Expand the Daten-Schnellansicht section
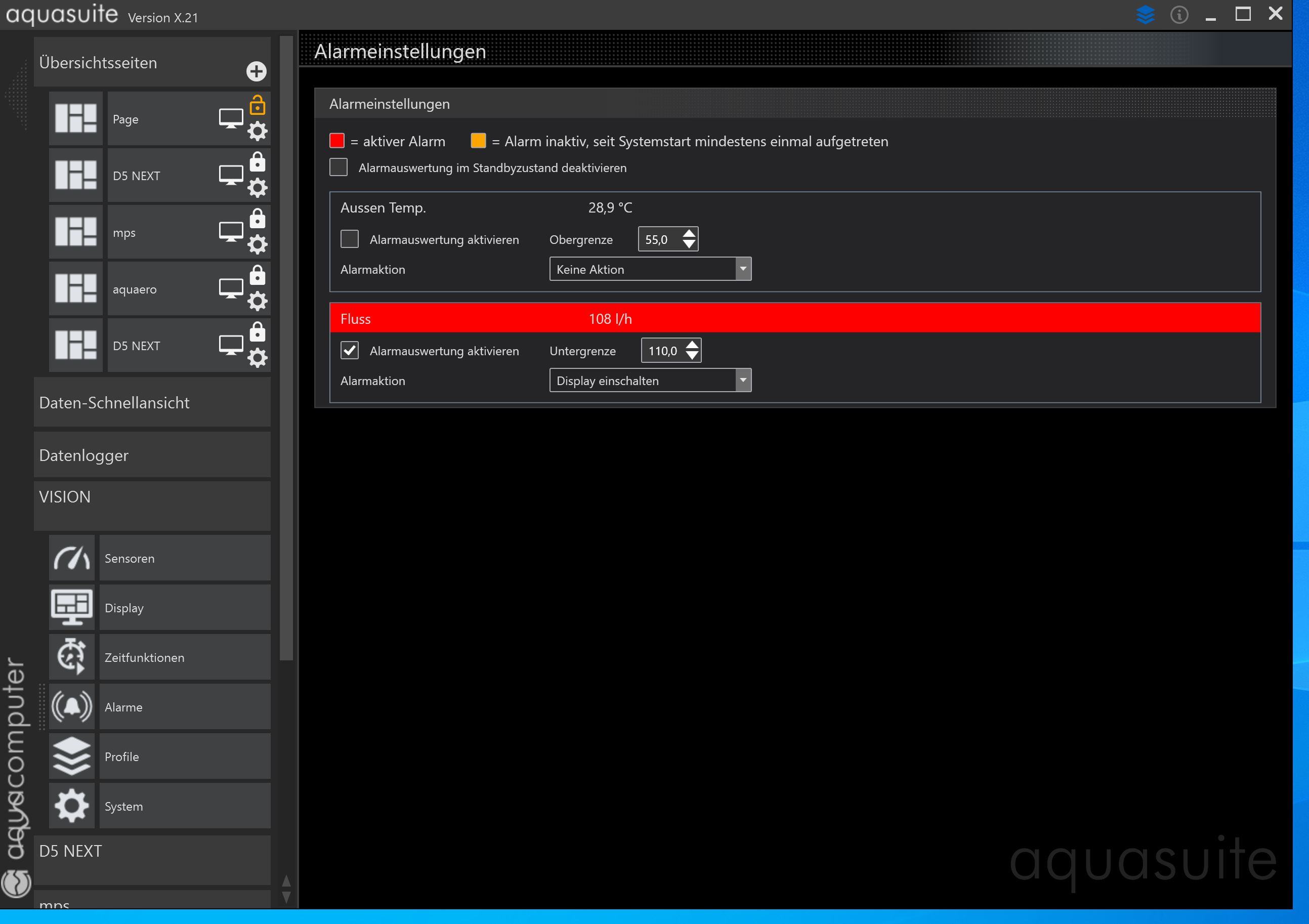The height and width of the screenshot is (924, 1309). point(152,402)
